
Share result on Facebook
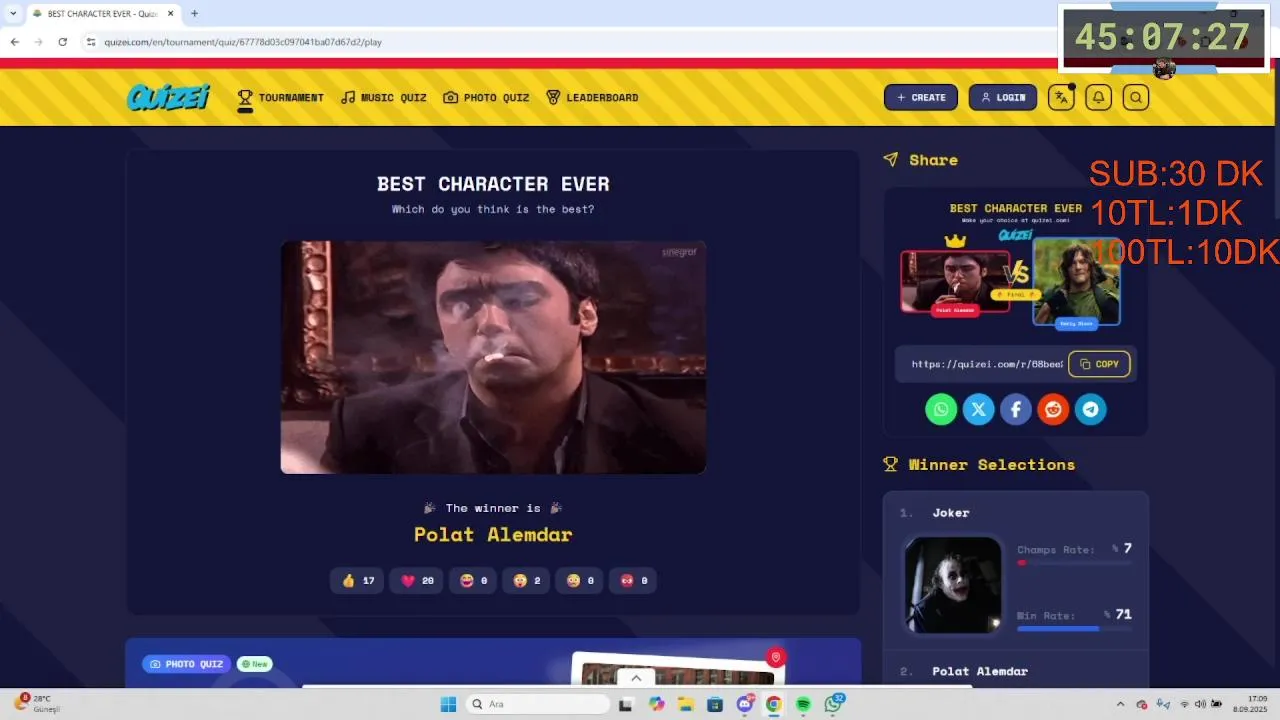[1016, 409]
